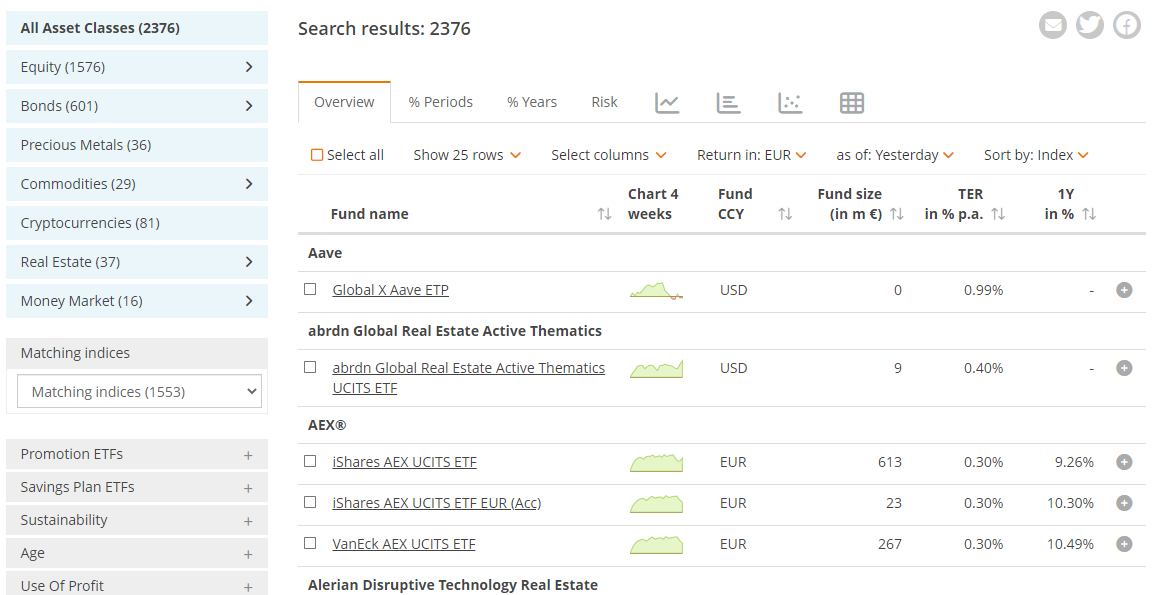Viewport: 1156px width, 595px height.
Task: Expand the Use Of Profit filter
Action: coord(137,585)
